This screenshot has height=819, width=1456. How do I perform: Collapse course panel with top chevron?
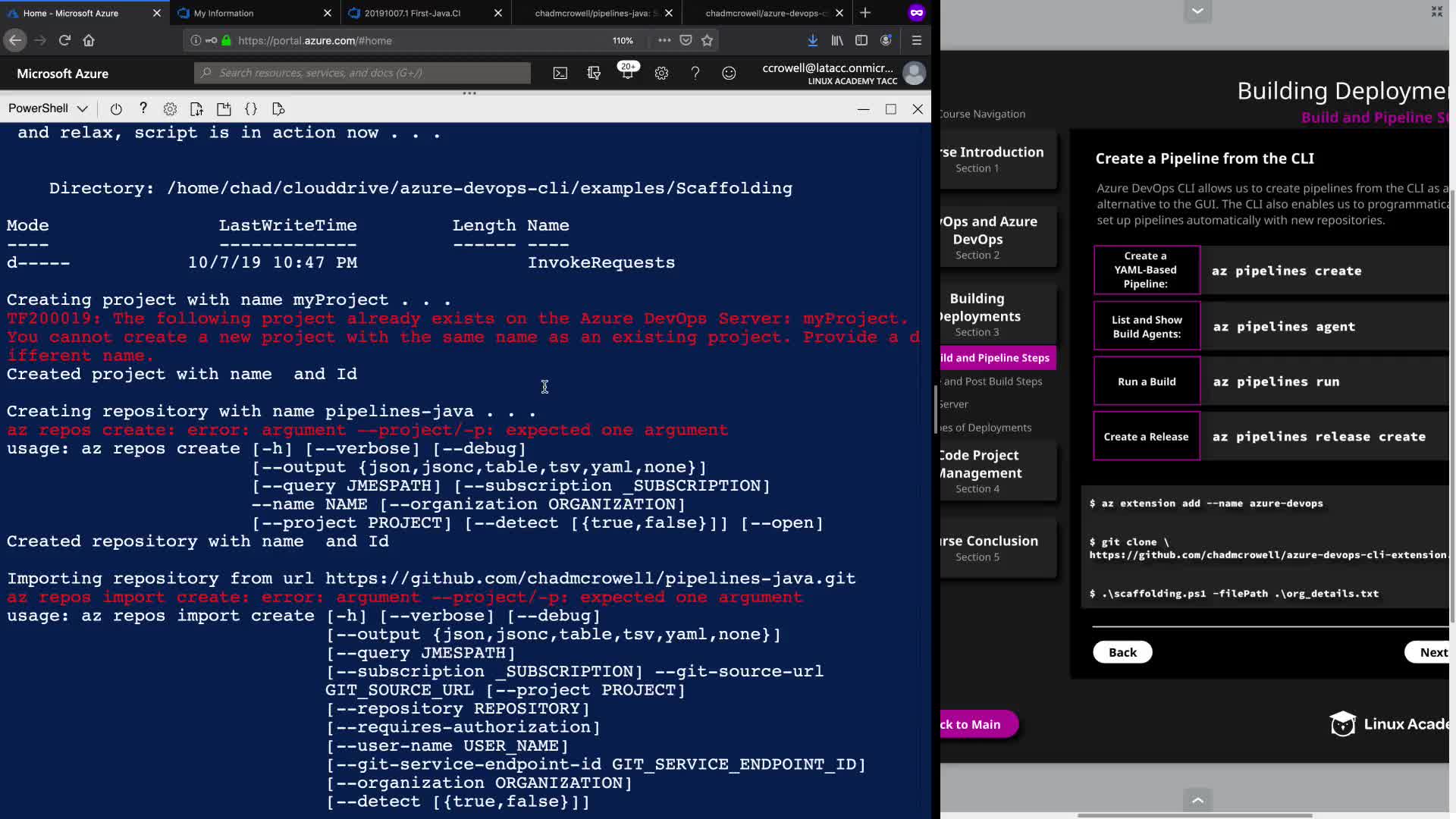pos(1197,11)
